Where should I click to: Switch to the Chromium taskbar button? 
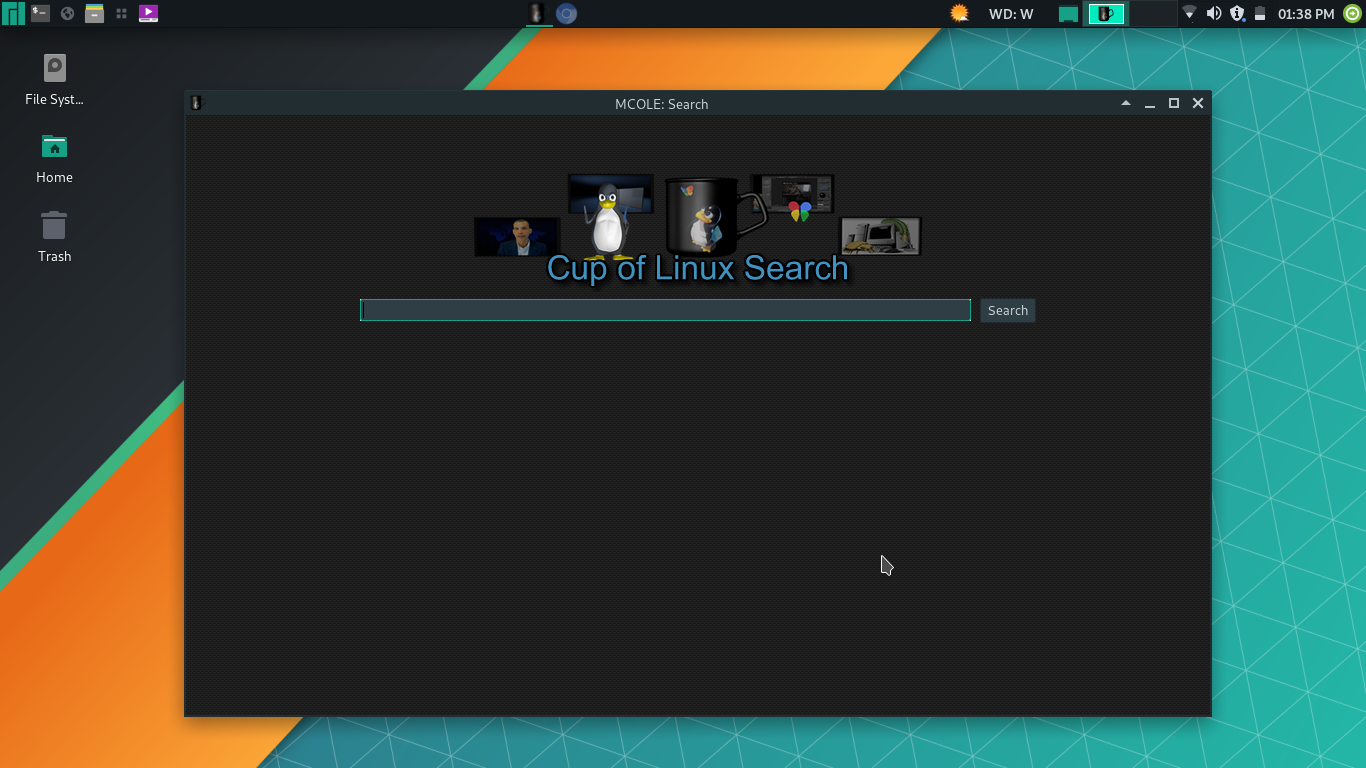pyautogui.click(x=567, y=13)
